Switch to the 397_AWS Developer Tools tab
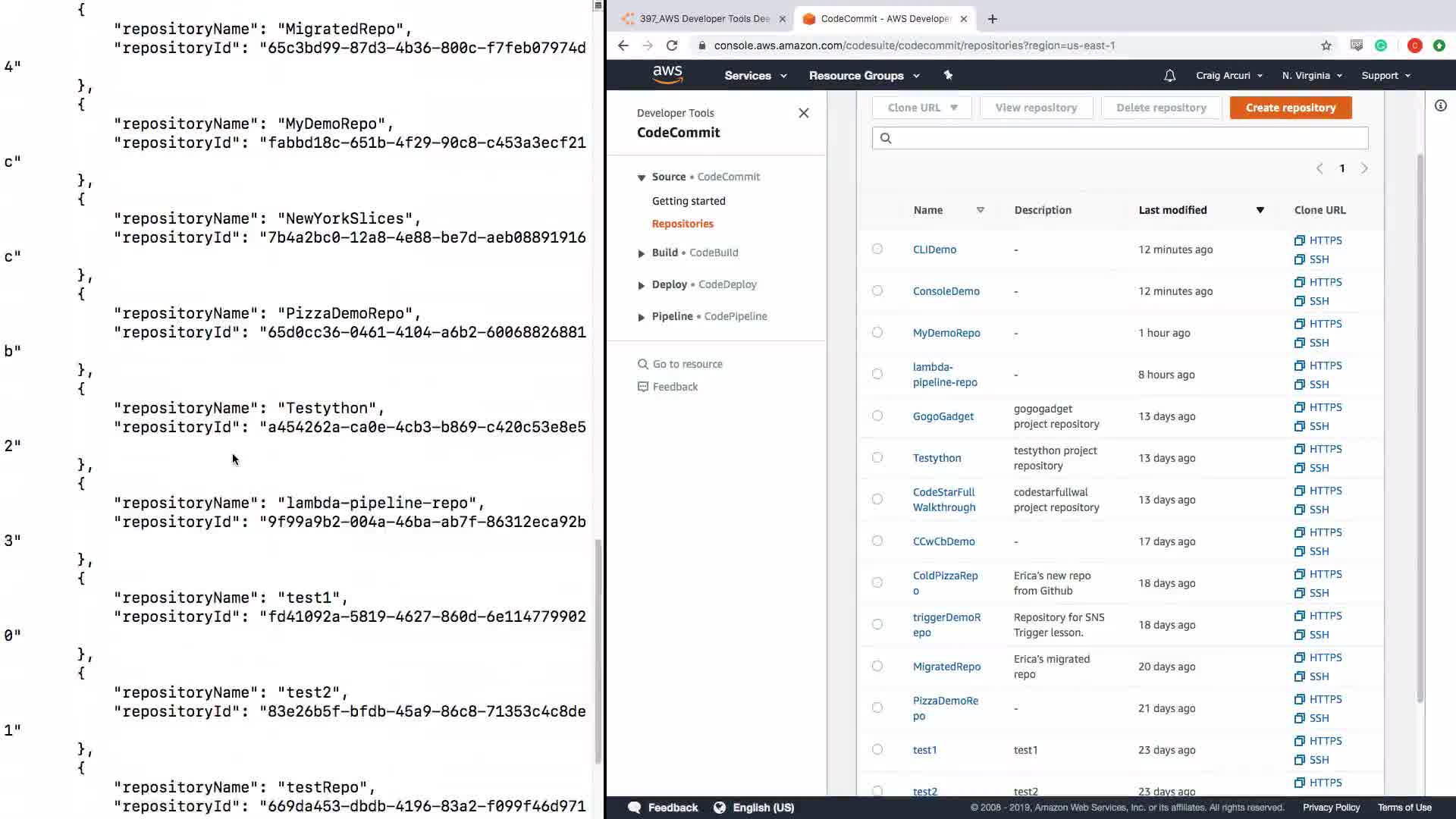 (x=703, y=19)
